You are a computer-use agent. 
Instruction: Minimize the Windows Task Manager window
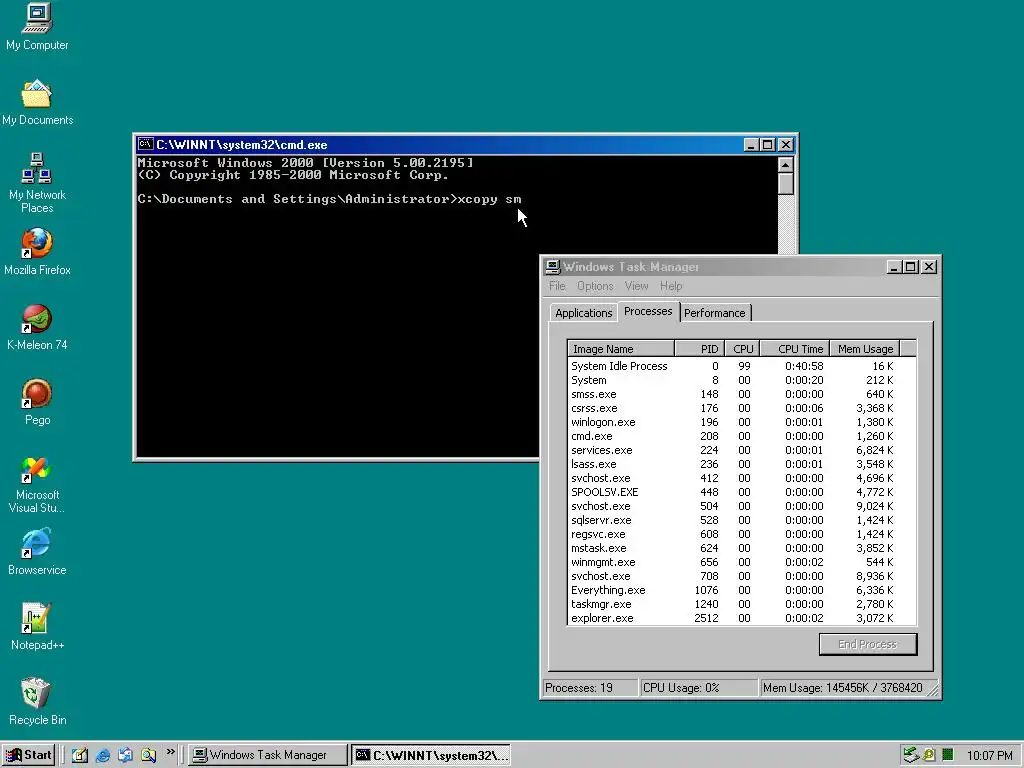(x=894, y=266)
